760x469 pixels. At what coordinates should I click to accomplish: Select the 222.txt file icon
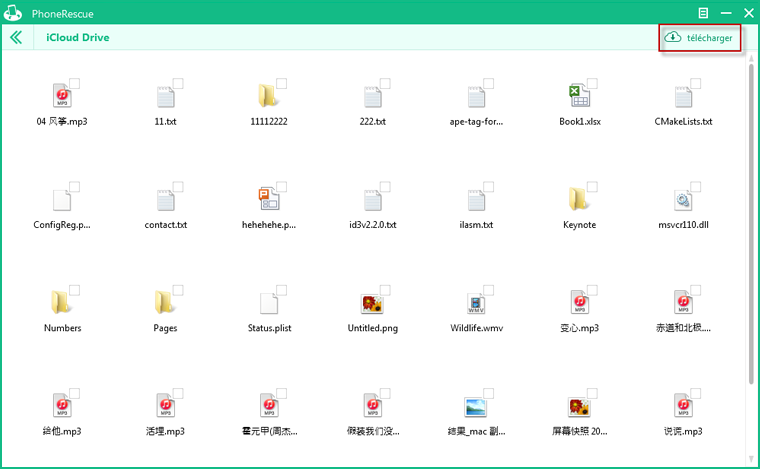[373, 95]
